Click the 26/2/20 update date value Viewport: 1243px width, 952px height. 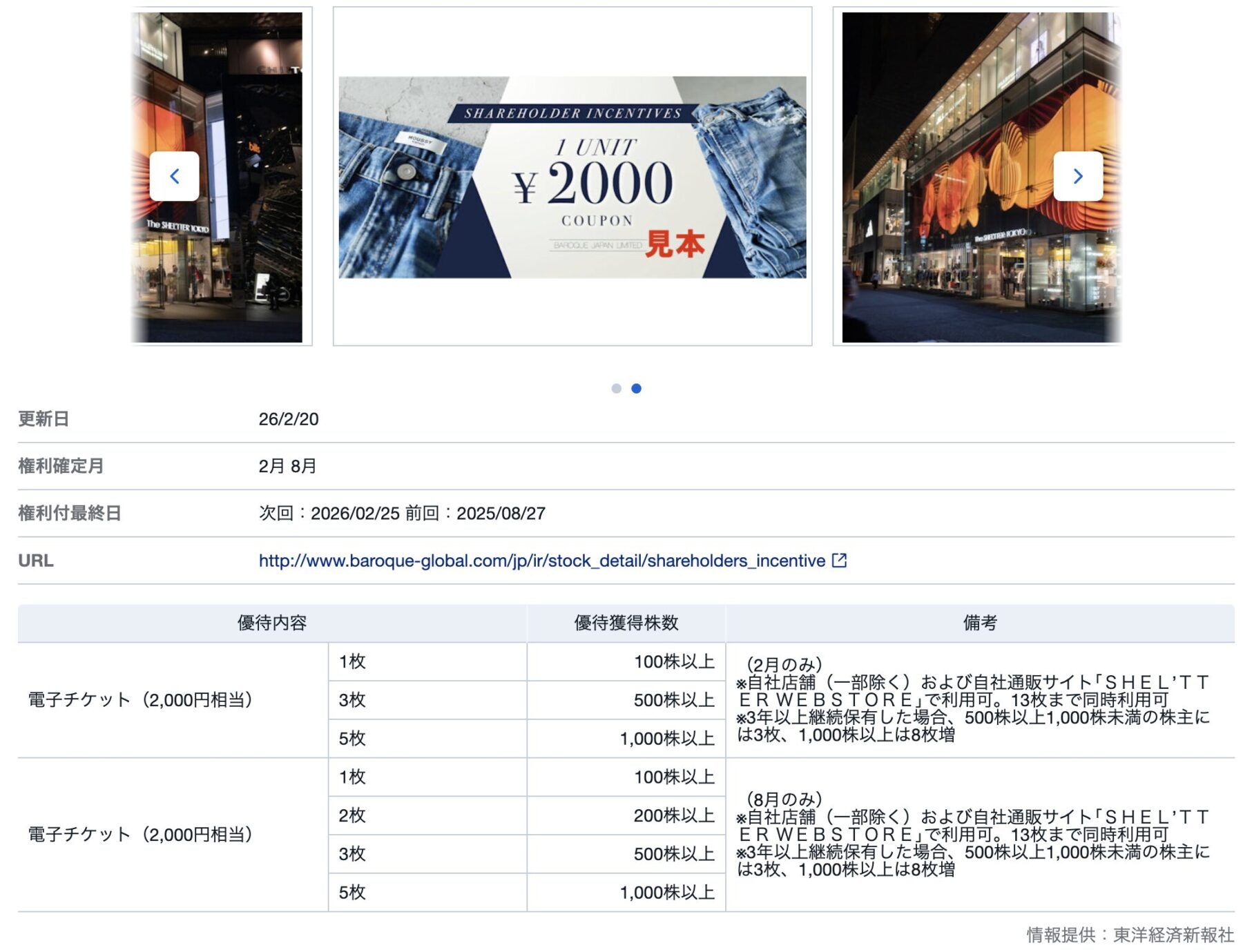(289, 419)
